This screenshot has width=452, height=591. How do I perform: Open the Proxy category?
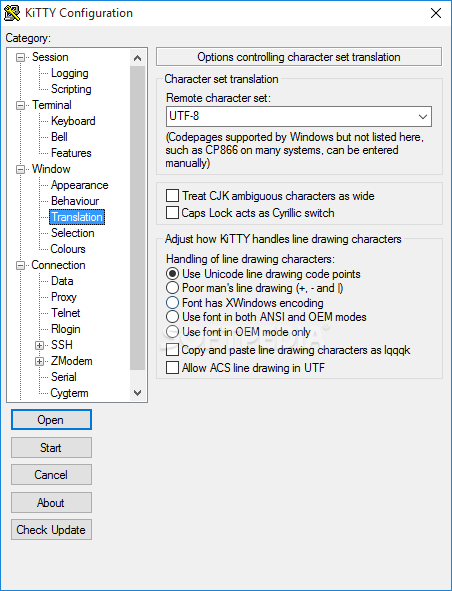[x=64, y=297]
